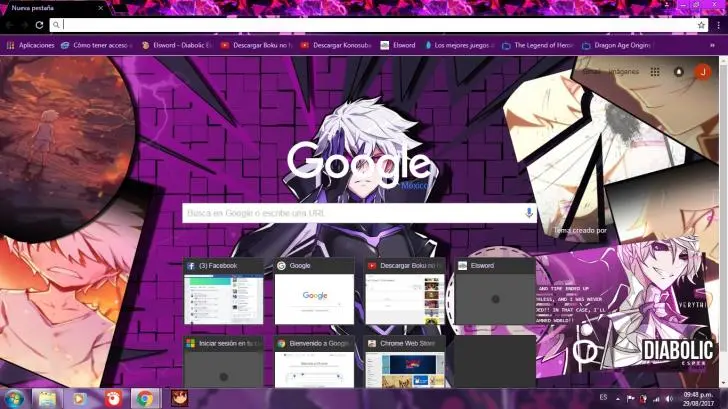728x409 pixels.
Task: Click the Google account avatar J
Action: (x=702, y=72)
